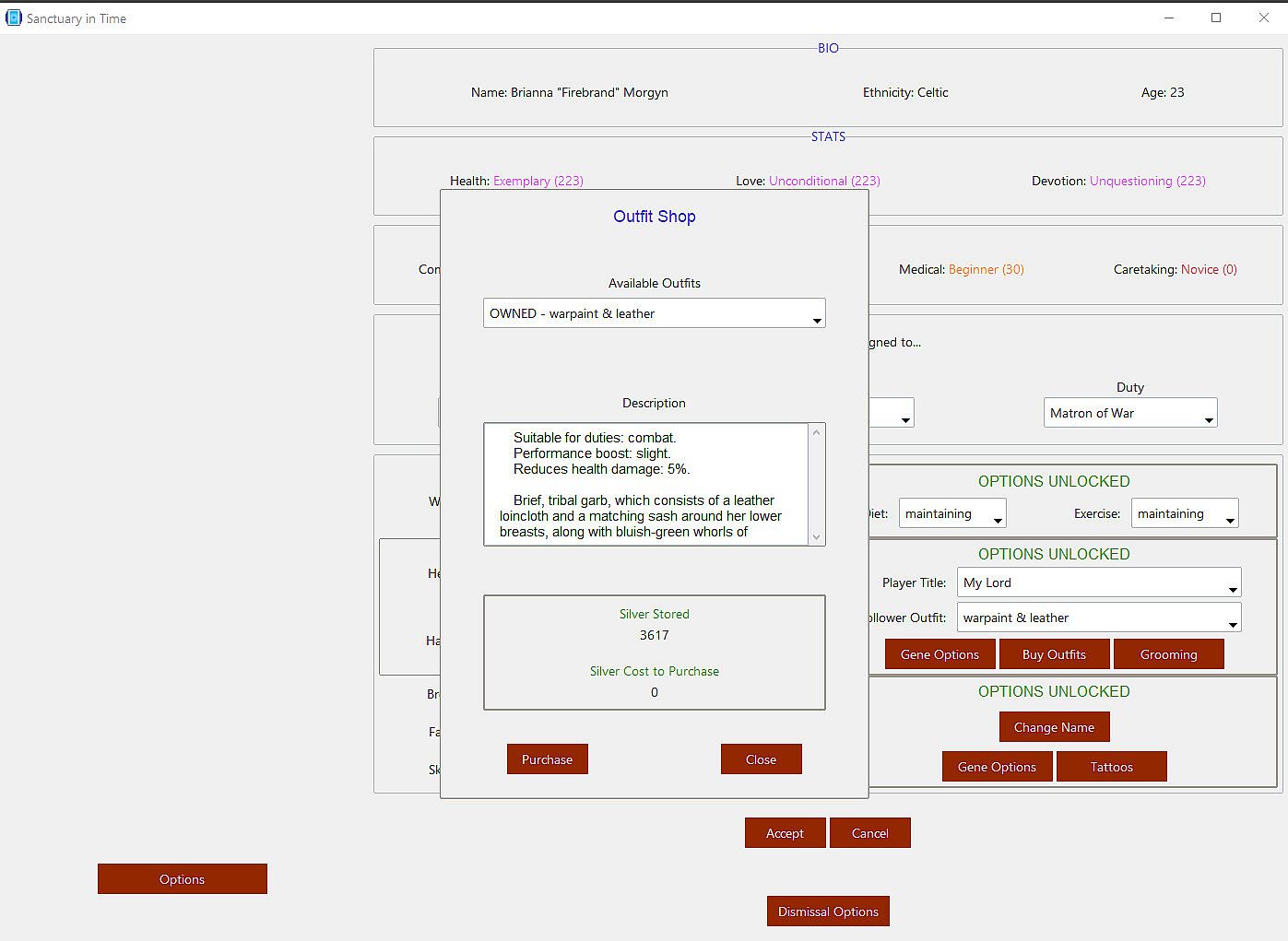Open the Exercise dropdown

(x=1184, y=514)
